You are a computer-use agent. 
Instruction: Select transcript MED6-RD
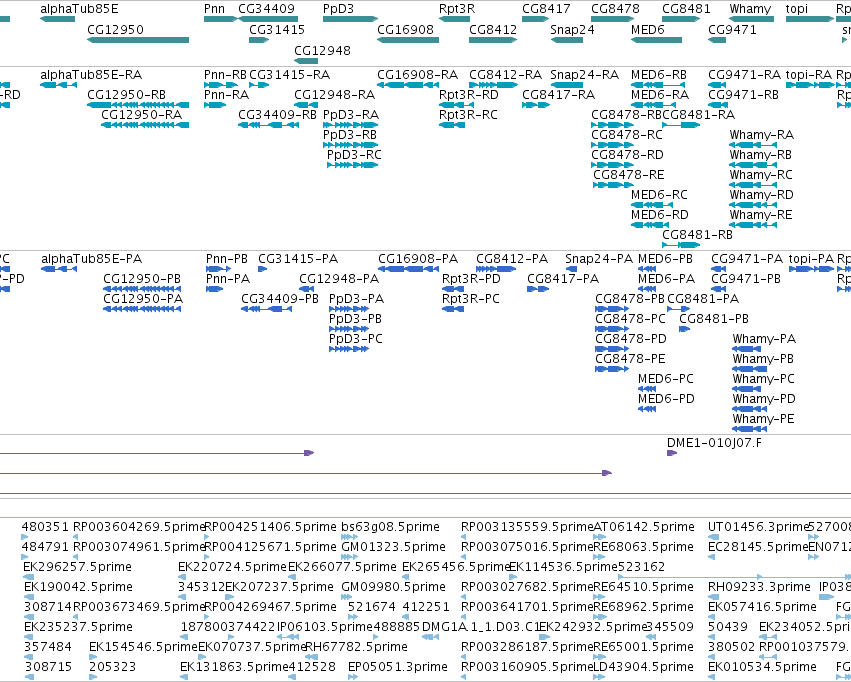(x=659, y=215)
